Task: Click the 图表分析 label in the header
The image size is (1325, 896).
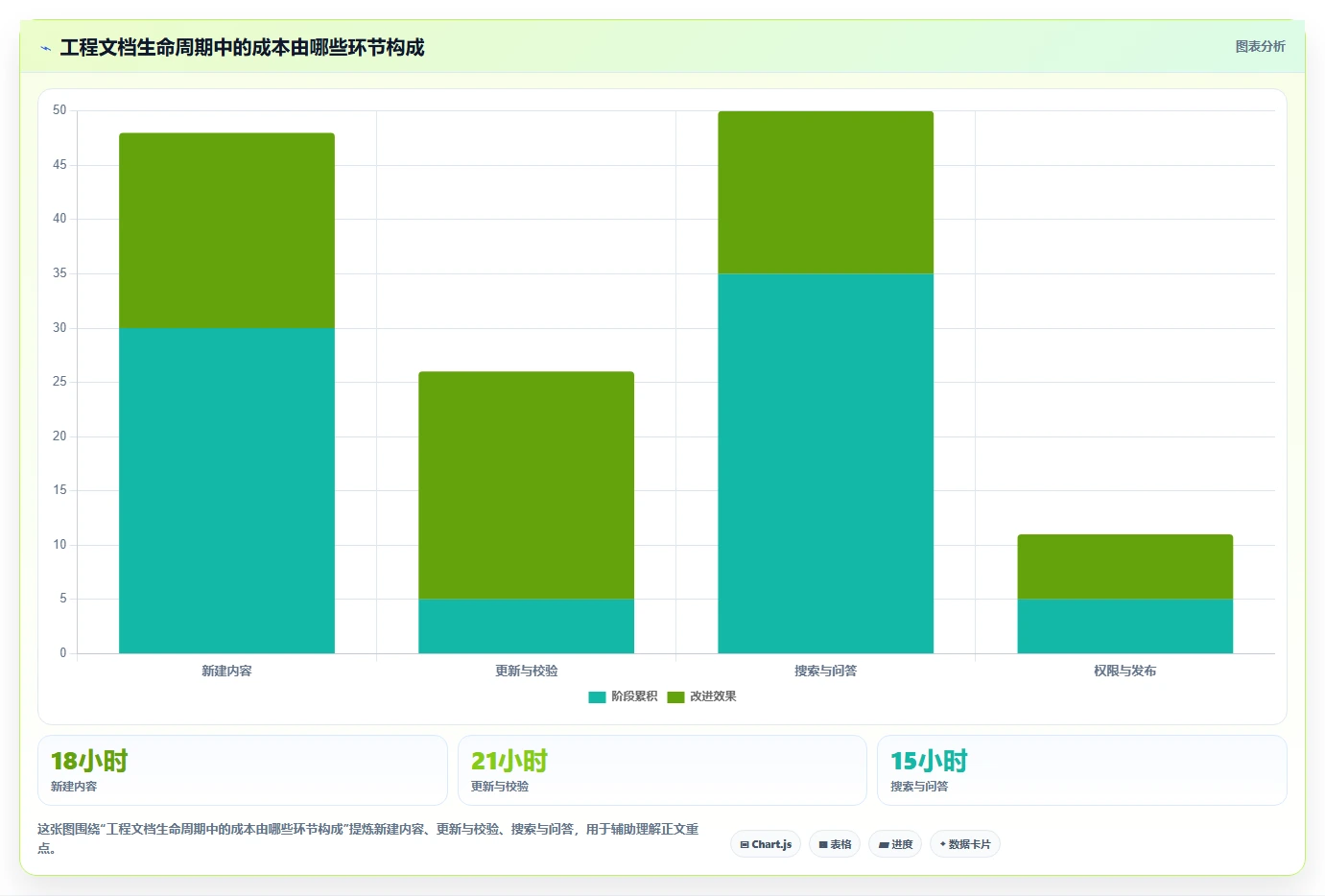Action: (x=1260, y=46)
